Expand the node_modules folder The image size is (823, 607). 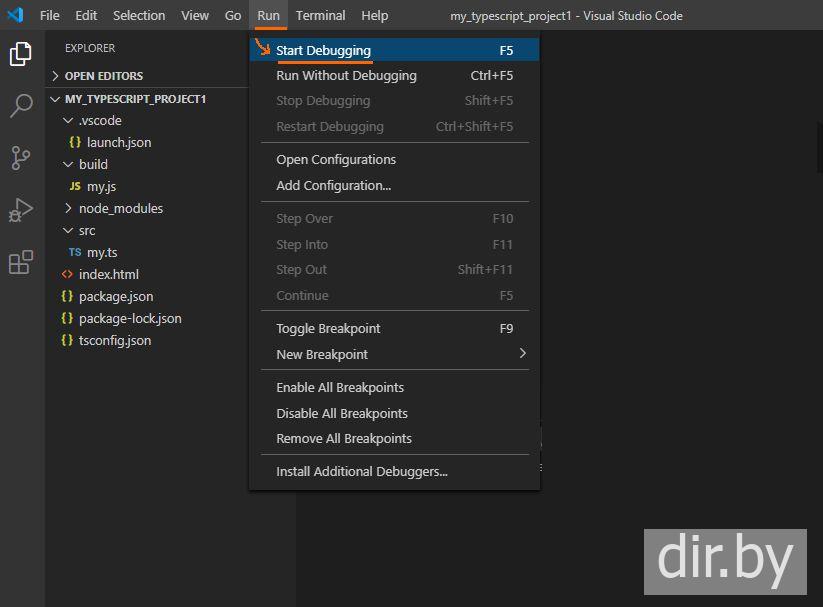(x=120, y=208)
